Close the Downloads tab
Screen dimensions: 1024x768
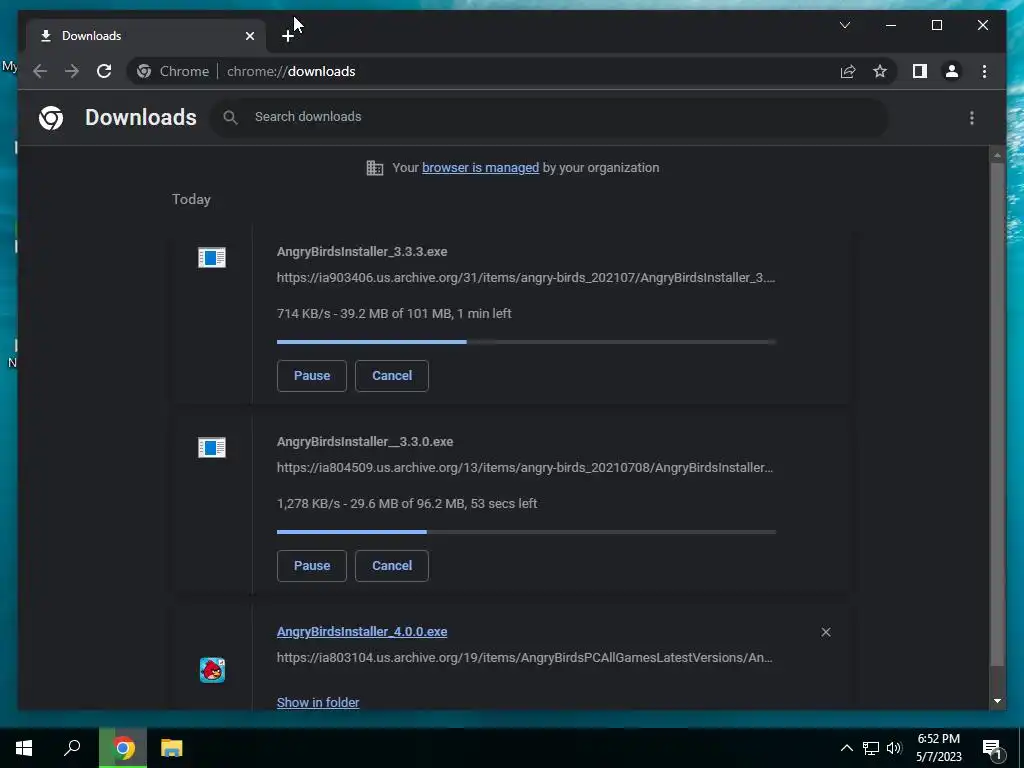point(249,36)
